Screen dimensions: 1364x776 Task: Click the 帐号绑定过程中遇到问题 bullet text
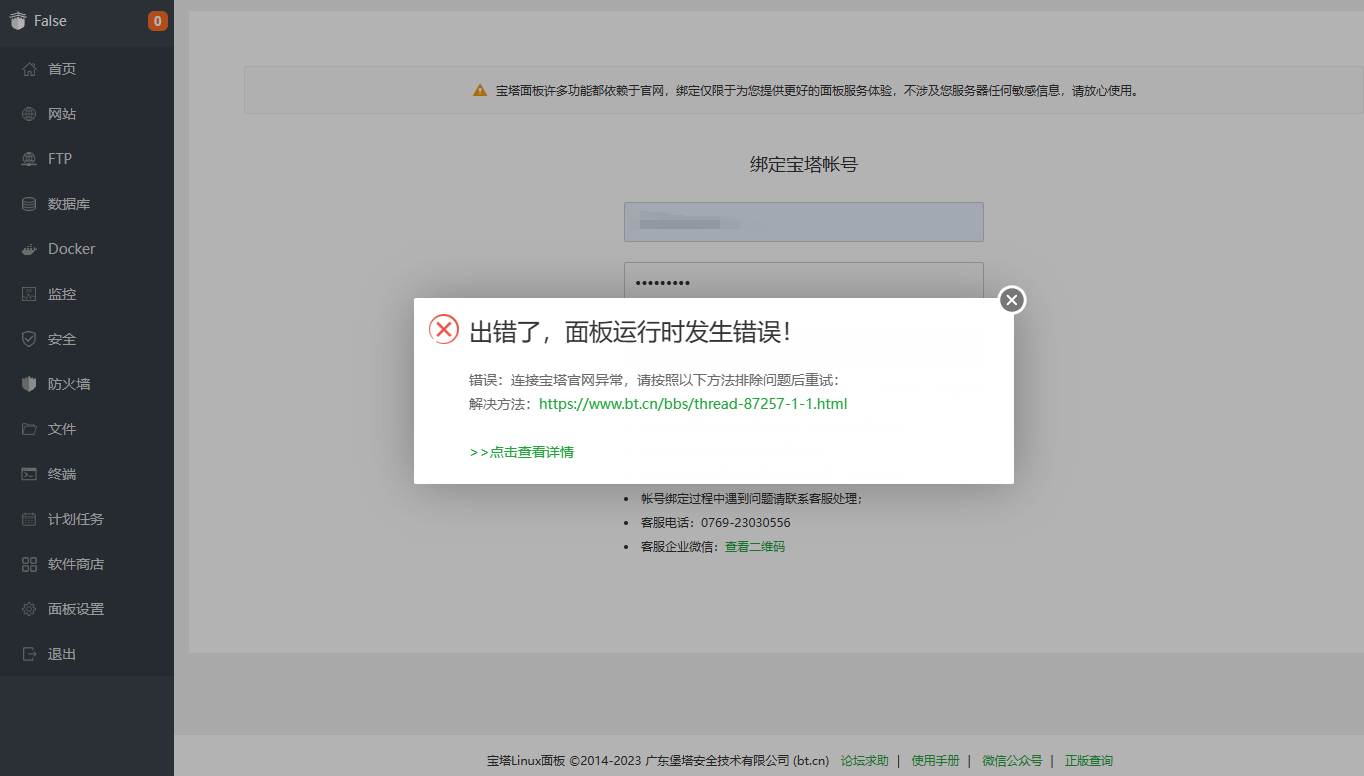tap(751, 499)
